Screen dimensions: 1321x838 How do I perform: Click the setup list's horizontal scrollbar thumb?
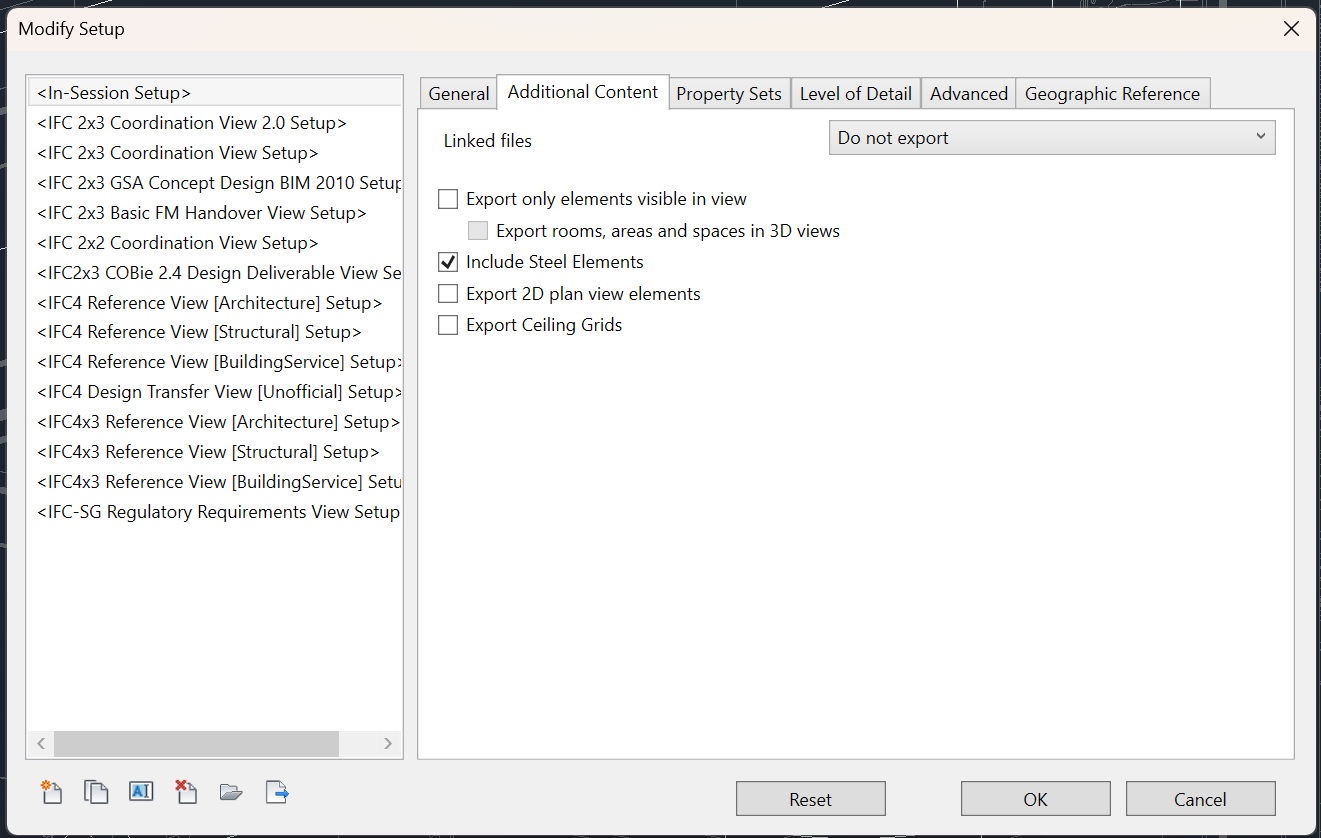196,743
